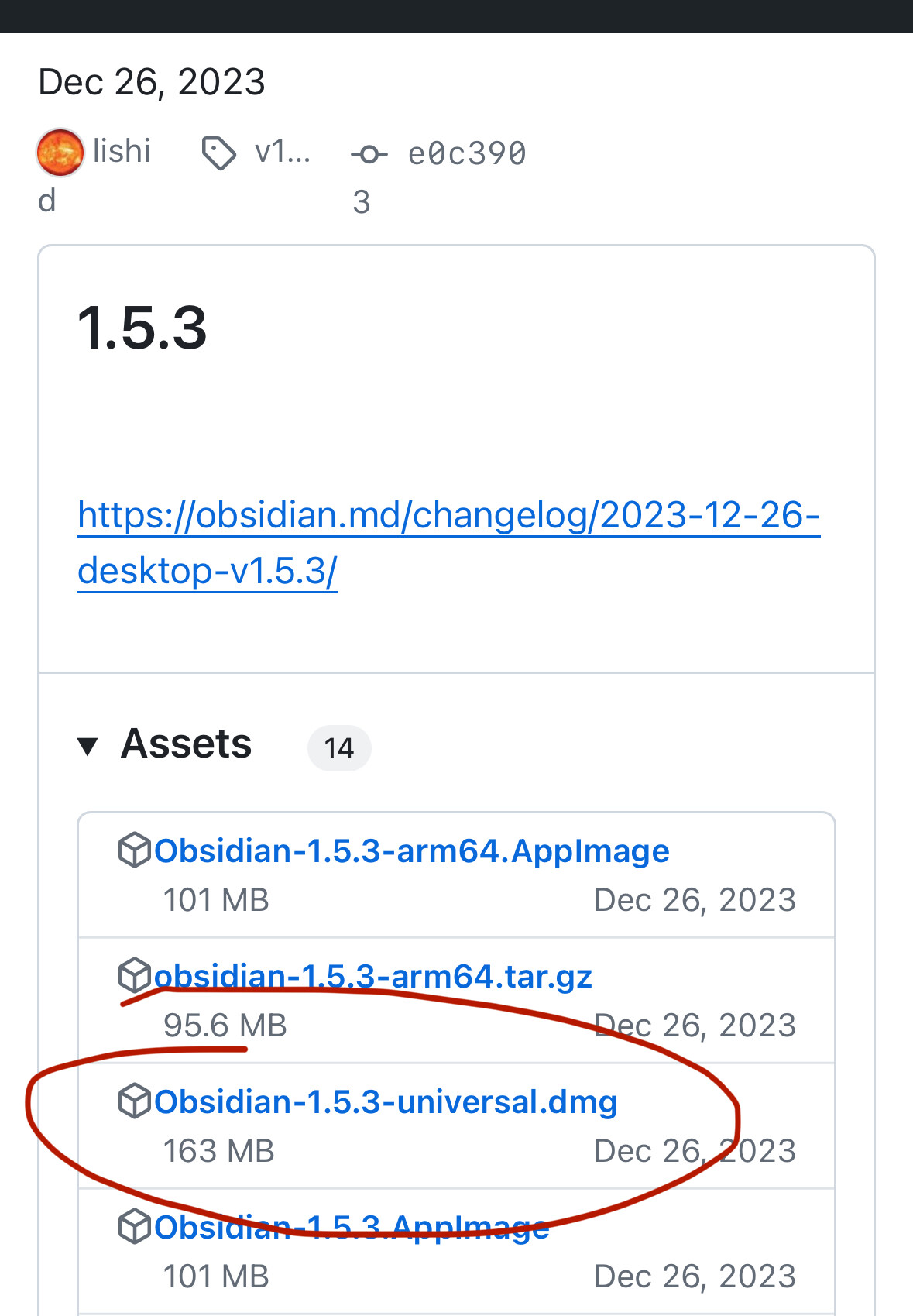Download Obsidian-1.5.3.AppImage
Image resolution: width=913 pixels, height=1316 pixels.
[352, 1228]
